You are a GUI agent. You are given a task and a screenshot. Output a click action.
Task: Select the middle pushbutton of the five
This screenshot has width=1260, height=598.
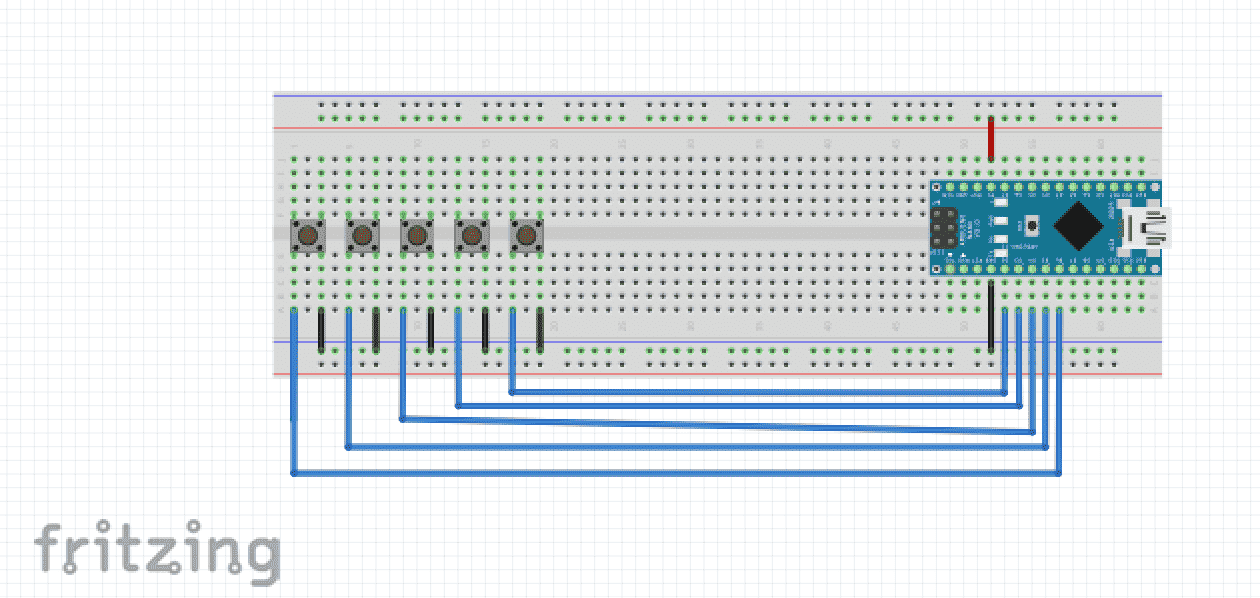pyautogui.click(x=417, y=236)
